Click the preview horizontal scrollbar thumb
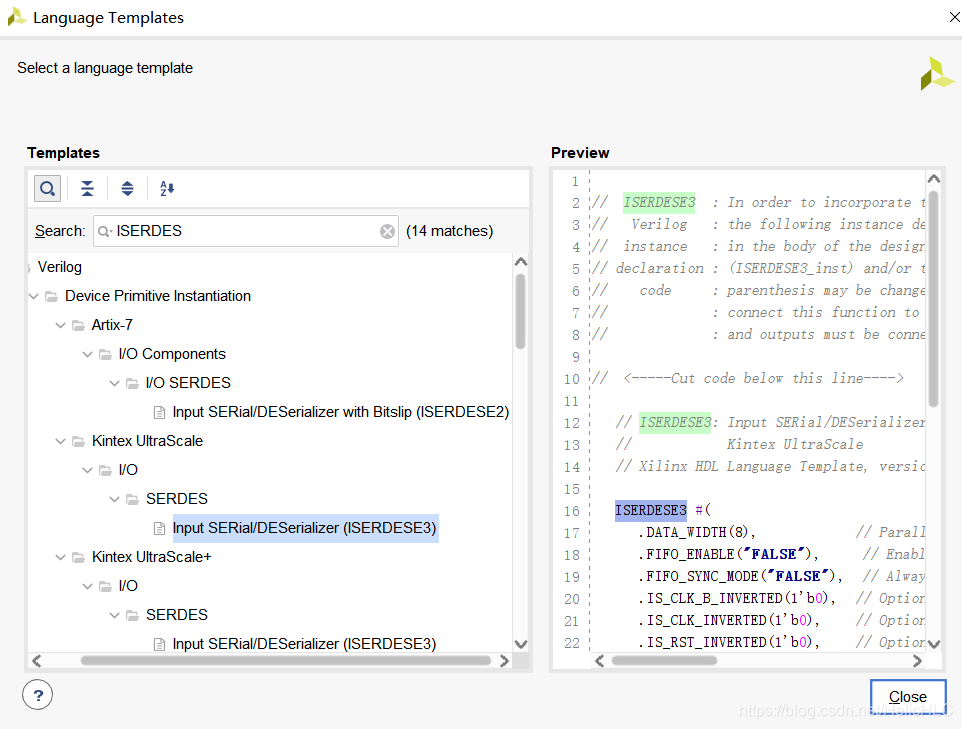This screenshot has height=729, width=962. point(664,661)
